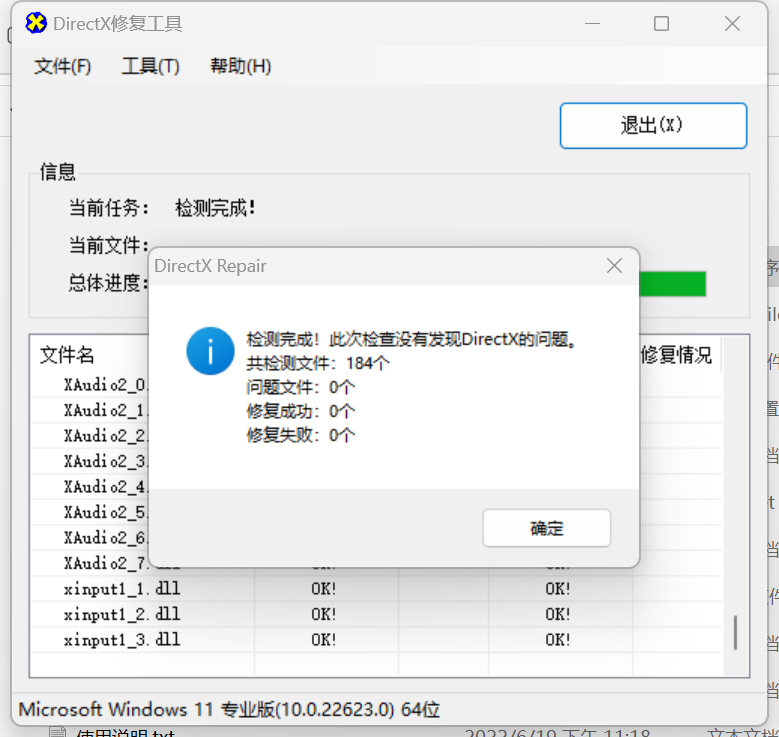Image resolution: width=779 pixels, height=737 pixels.
Task: Click the DirectX repair tool title icon
Action: point(36,23)
